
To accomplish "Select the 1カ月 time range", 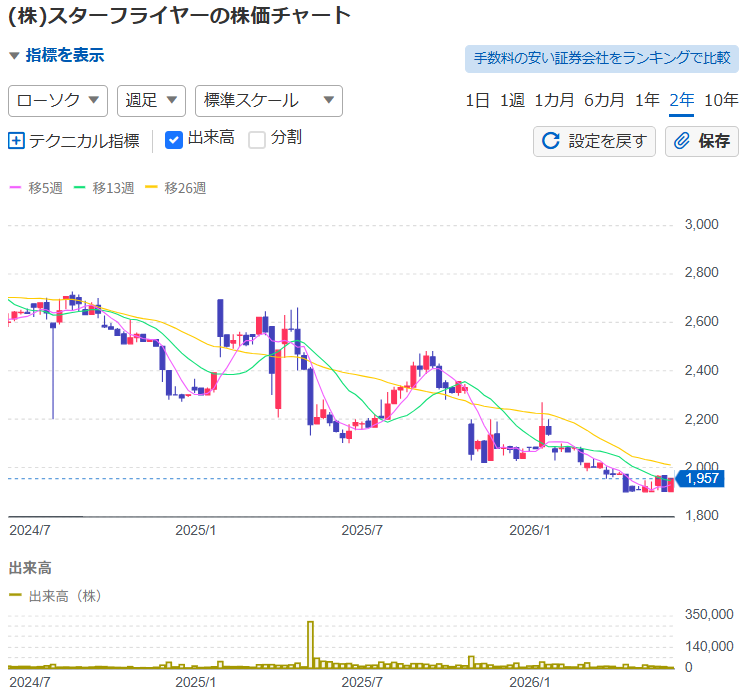I will tap(554, 100).
